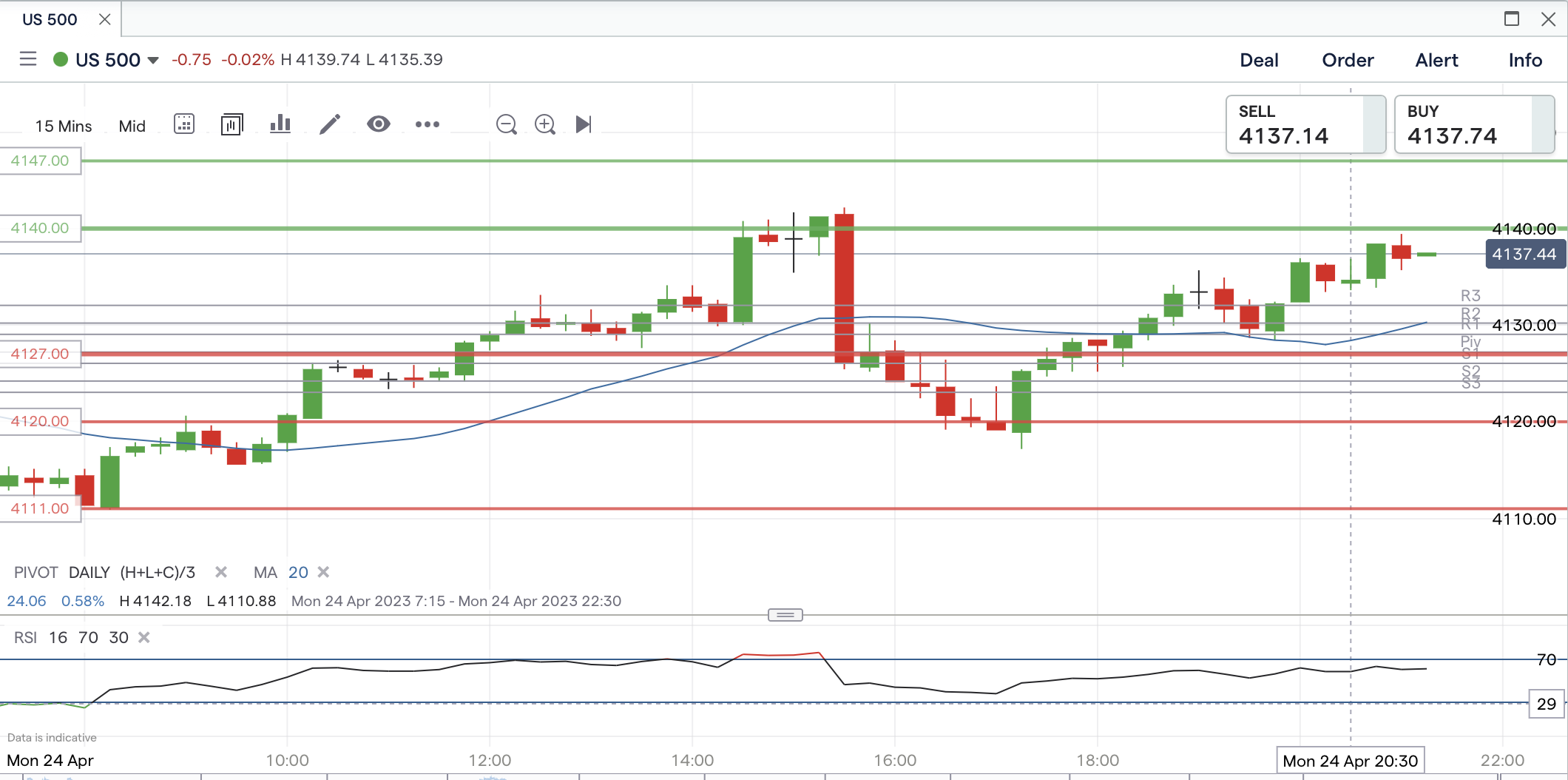
Task: Remove the PIVOT indicator
Action: (x=220, y=572)
